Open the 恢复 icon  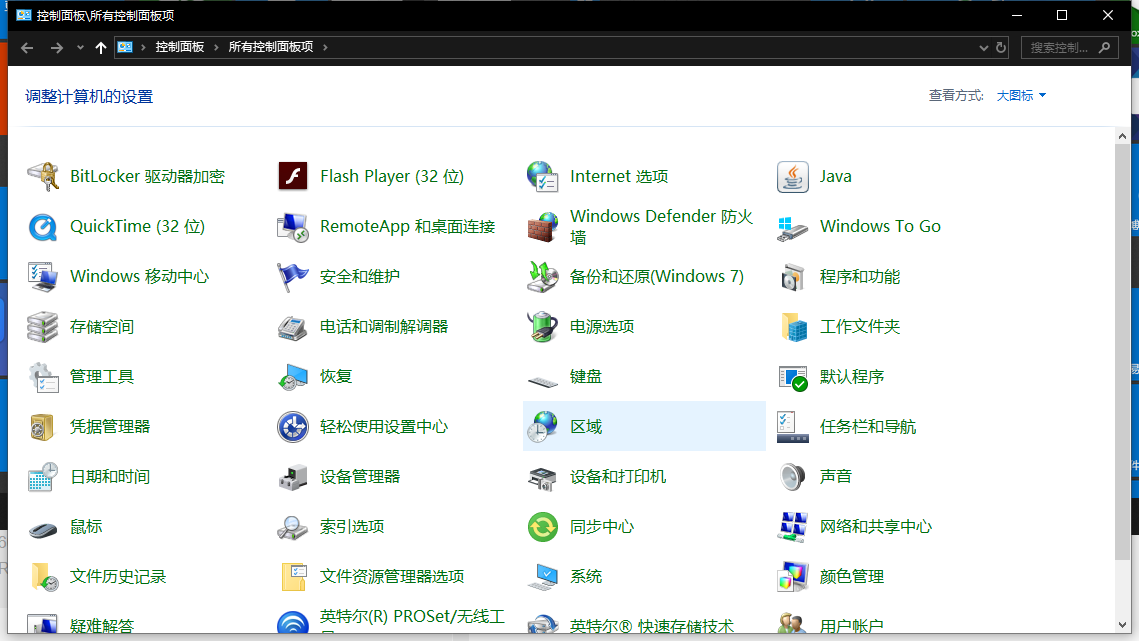point(293,377)
